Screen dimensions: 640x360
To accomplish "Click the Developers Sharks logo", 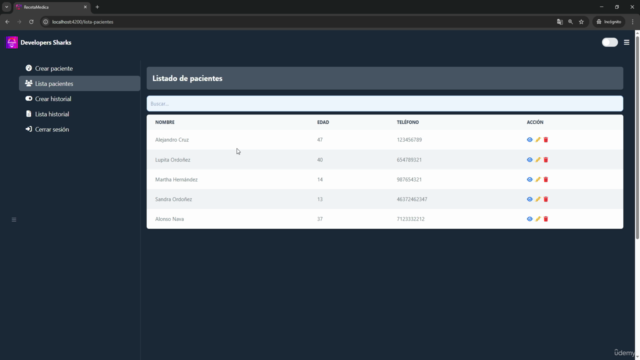I will point(12,42).
